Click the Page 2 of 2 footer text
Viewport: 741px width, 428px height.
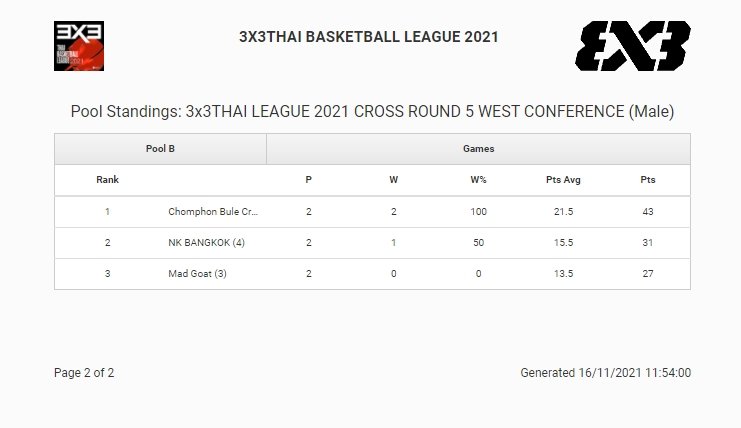click(84, 373)
